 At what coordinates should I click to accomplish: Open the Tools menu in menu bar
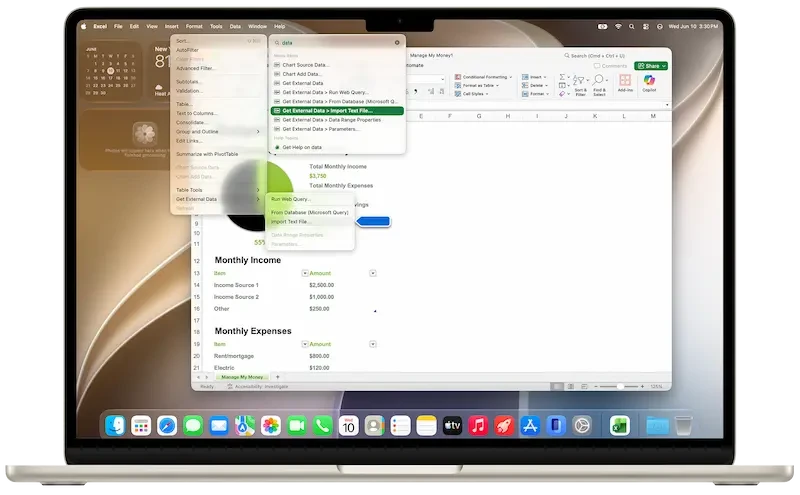coord(216,27)
